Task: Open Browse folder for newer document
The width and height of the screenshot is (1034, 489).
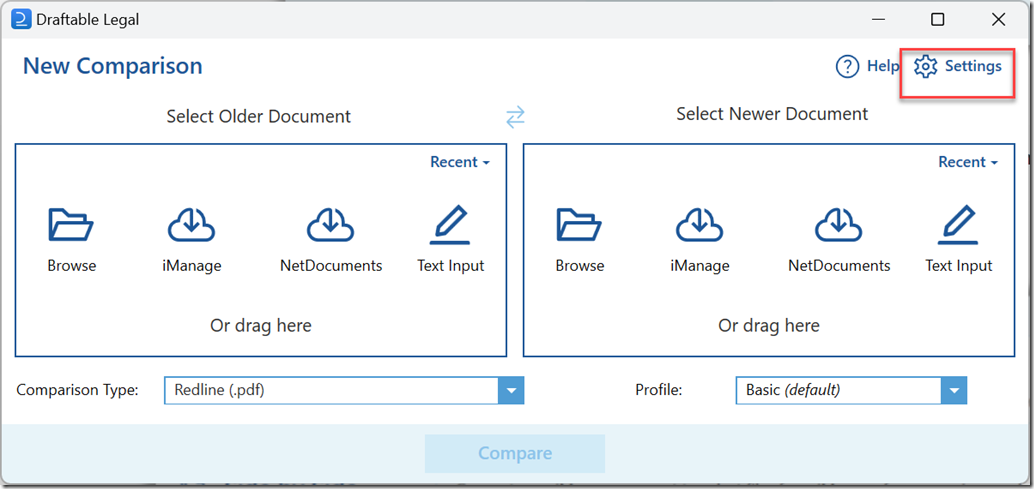Action: click(x=579, y=226)
